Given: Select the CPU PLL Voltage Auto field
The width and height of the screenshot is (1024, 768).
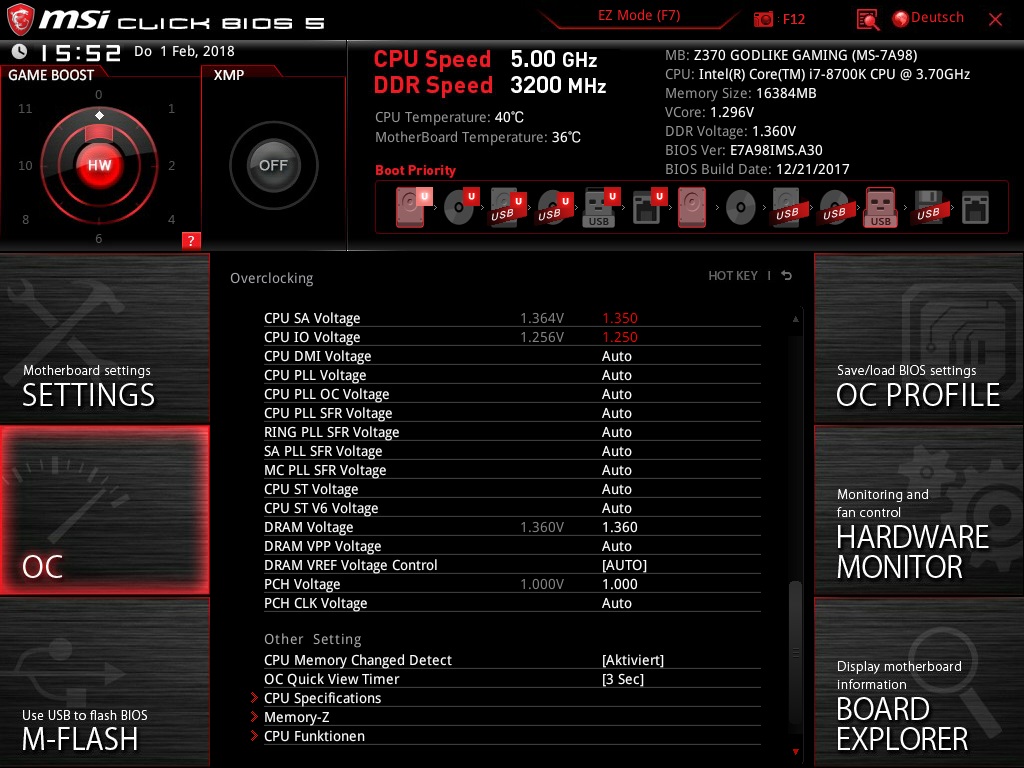Looking at the screenshot, I should click(x=616, y=375).
